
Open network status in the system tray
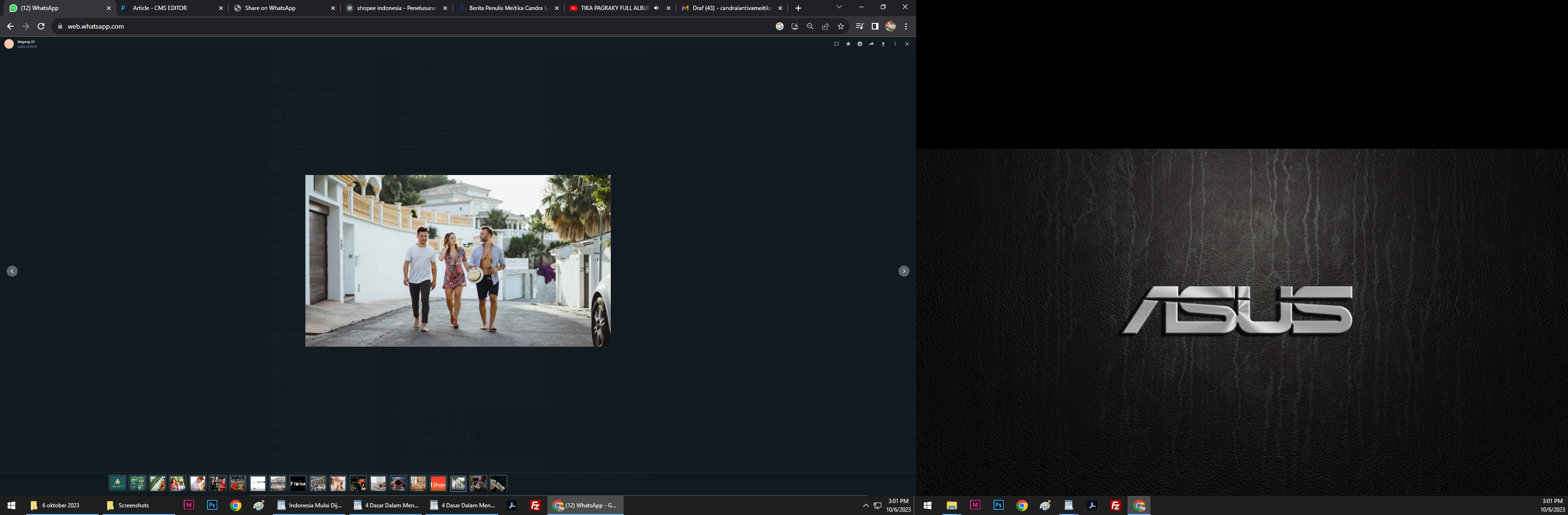[x=878, y=505]
